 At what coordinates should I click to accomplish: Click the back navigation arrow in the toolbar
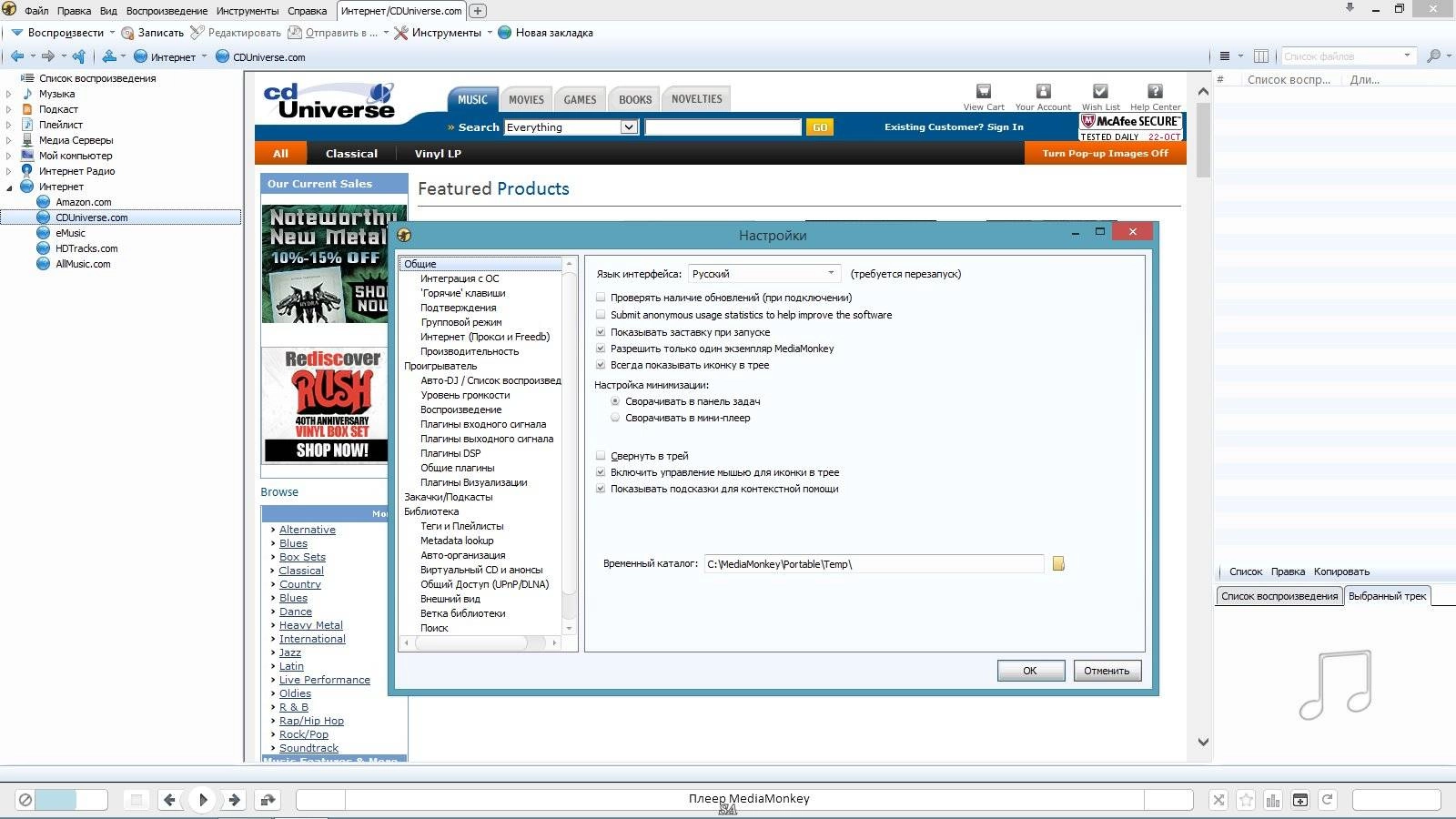[x=17, y=56]
